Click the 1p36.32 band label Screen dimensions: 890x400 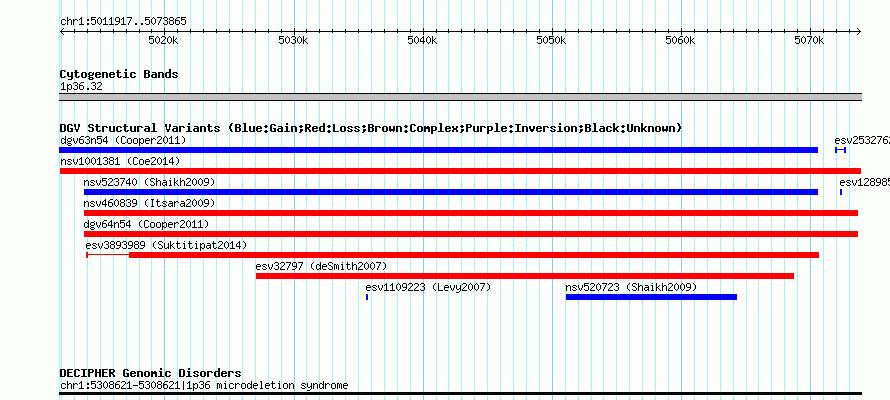click(81, 87)
